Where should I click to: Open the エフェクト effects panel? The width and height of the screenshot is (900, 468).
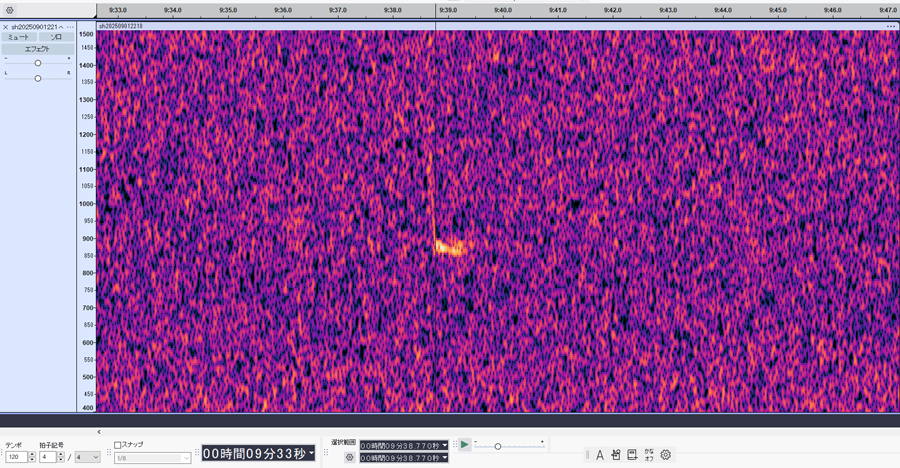tap(38, 49)
